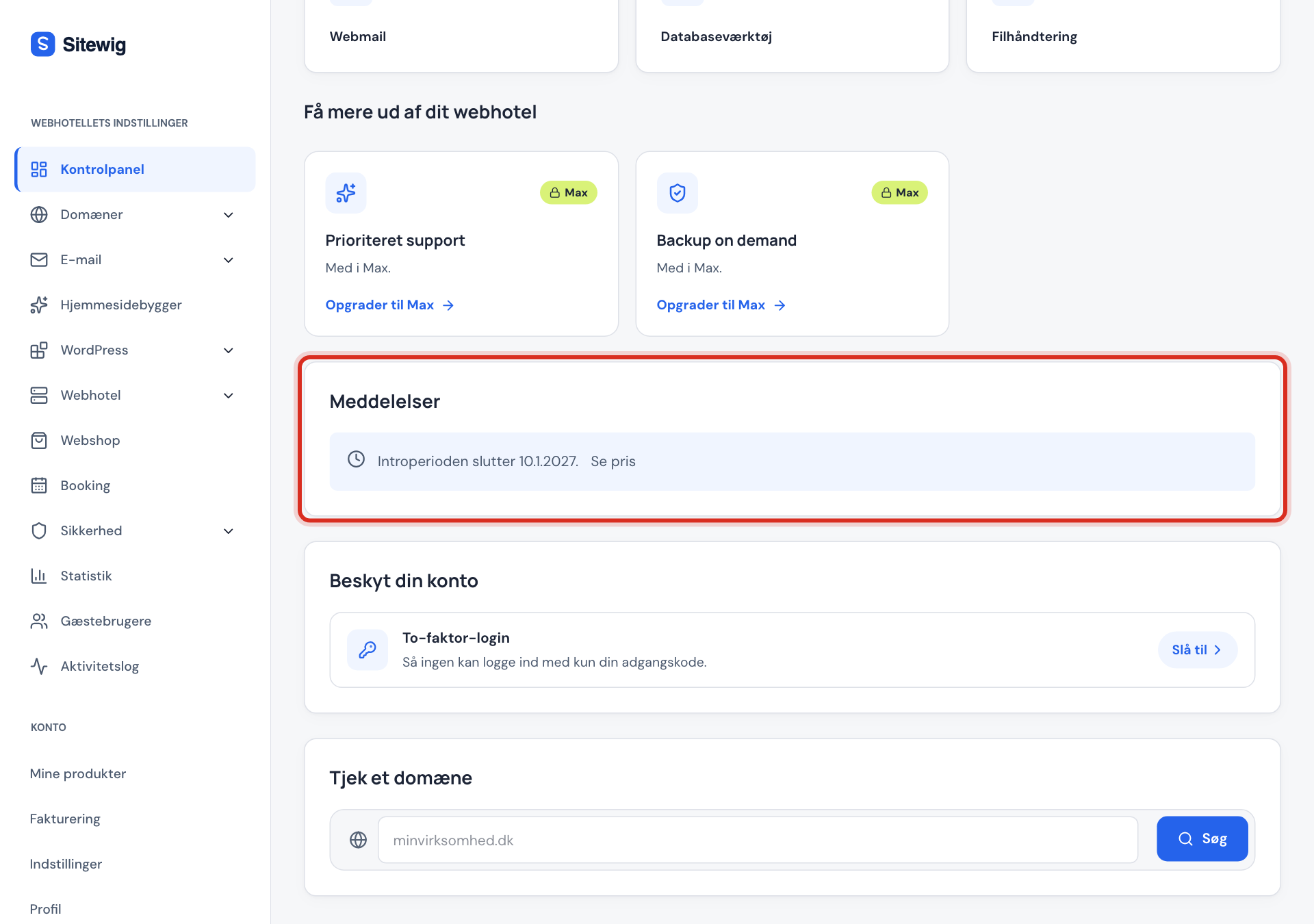
Task: Open the Webmail card
Action: [x=461, y=36]
